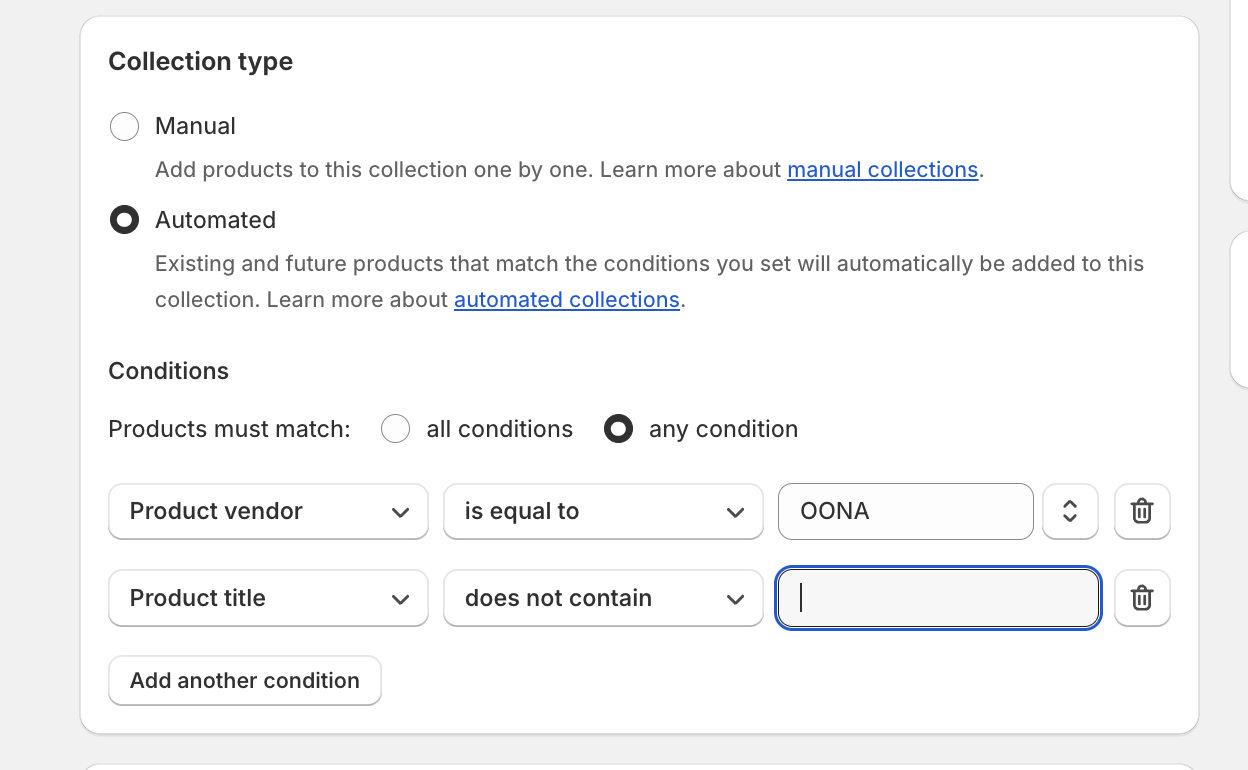
Task: Open the "automated collections" help link
Action: coord(566,300)
